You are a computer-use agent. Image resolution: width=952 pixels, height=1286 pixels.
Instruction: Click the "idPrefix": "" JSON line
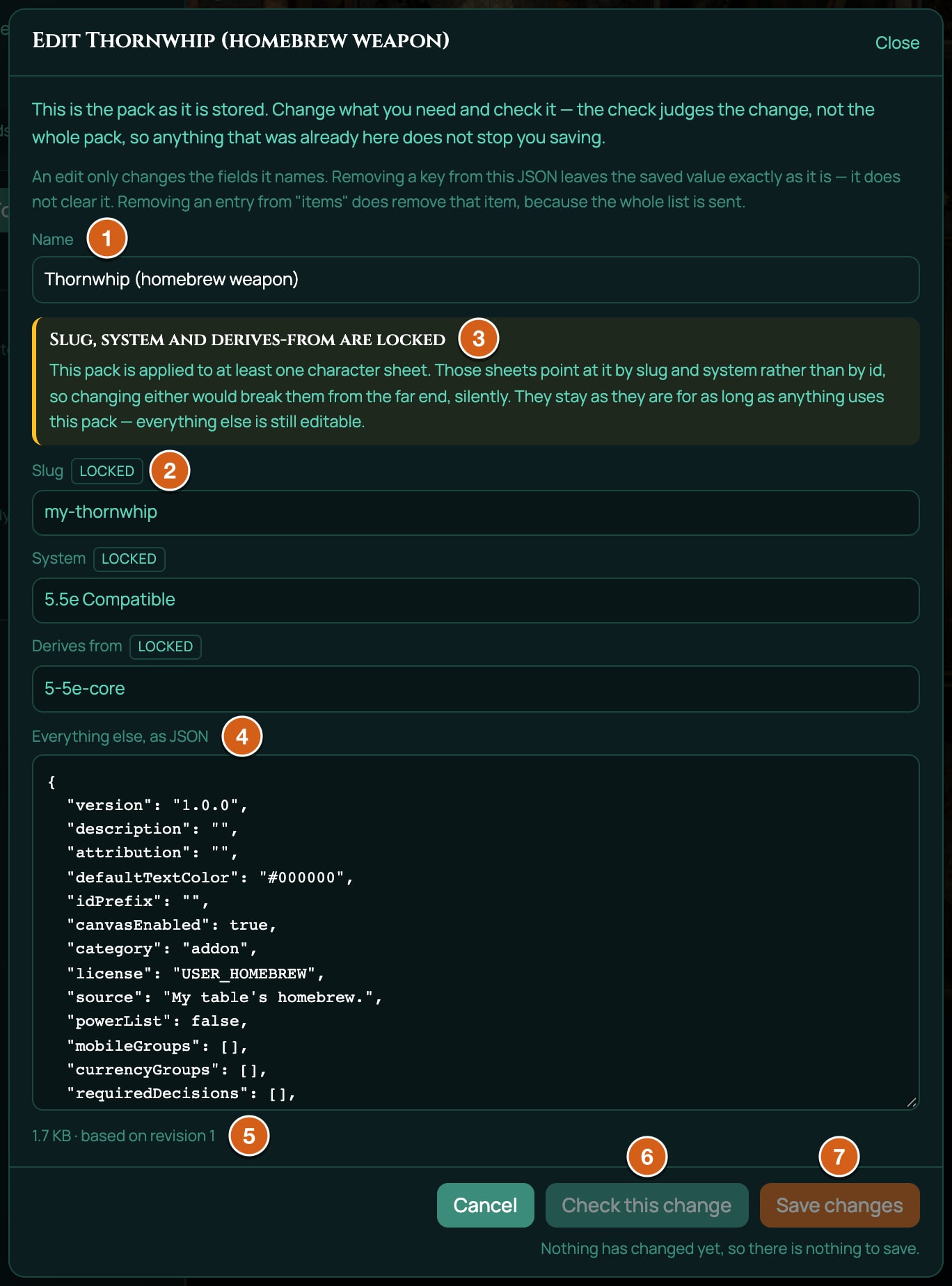138,901
